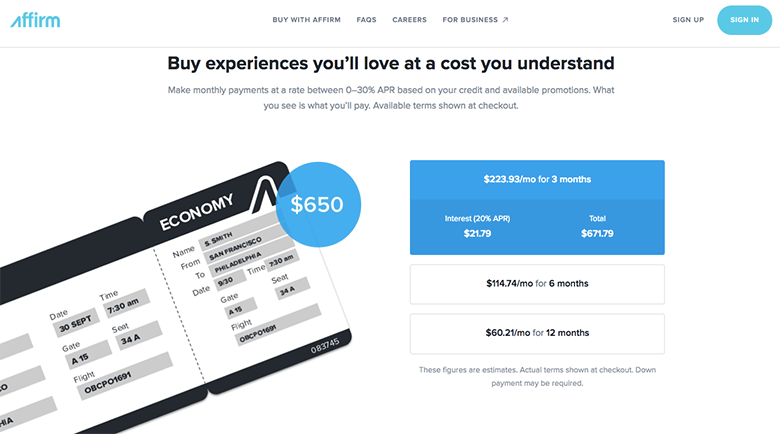Screen dimensions: 780x434
Task: Click the estimates disclaimer text below plans
Action: 537,376
